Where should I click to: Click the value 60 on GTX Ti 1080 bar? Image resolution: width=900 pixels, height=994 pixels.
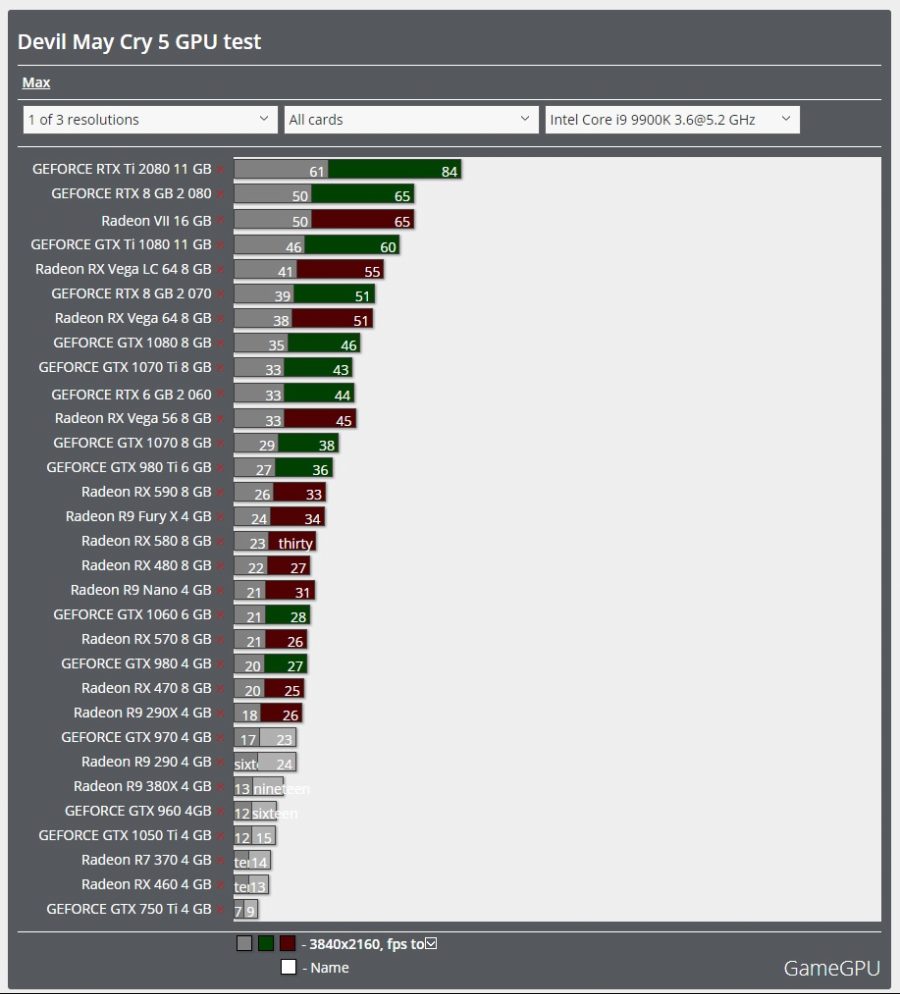[x=388, y=247]
